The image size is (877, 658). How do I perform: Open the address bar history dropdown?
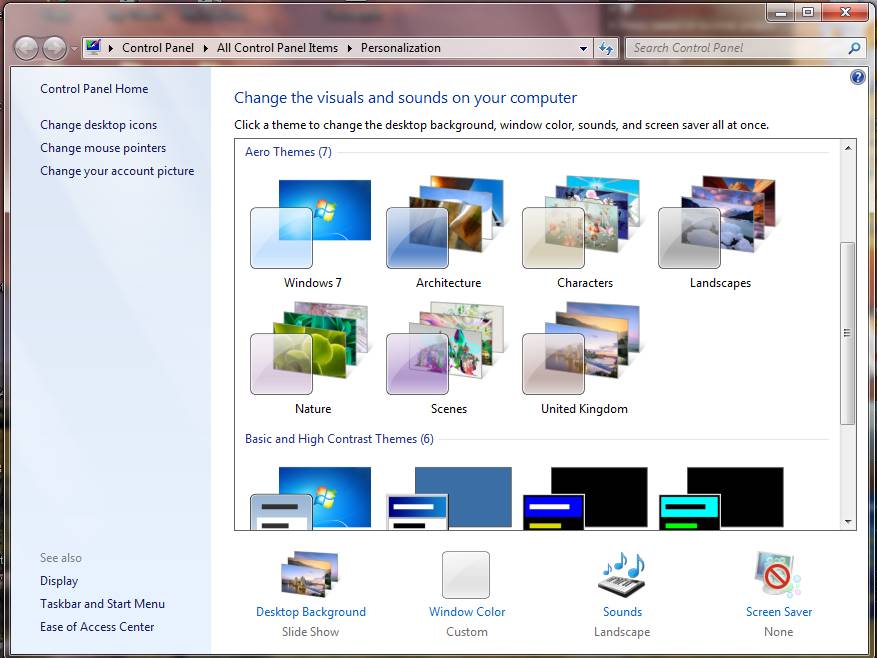(583, 49)
